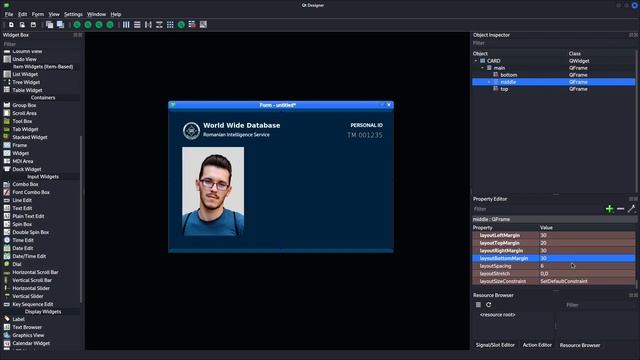Screen dimensions: 640x360
Task: Select the Dial widget icon
Action: [x=7, y=264]
